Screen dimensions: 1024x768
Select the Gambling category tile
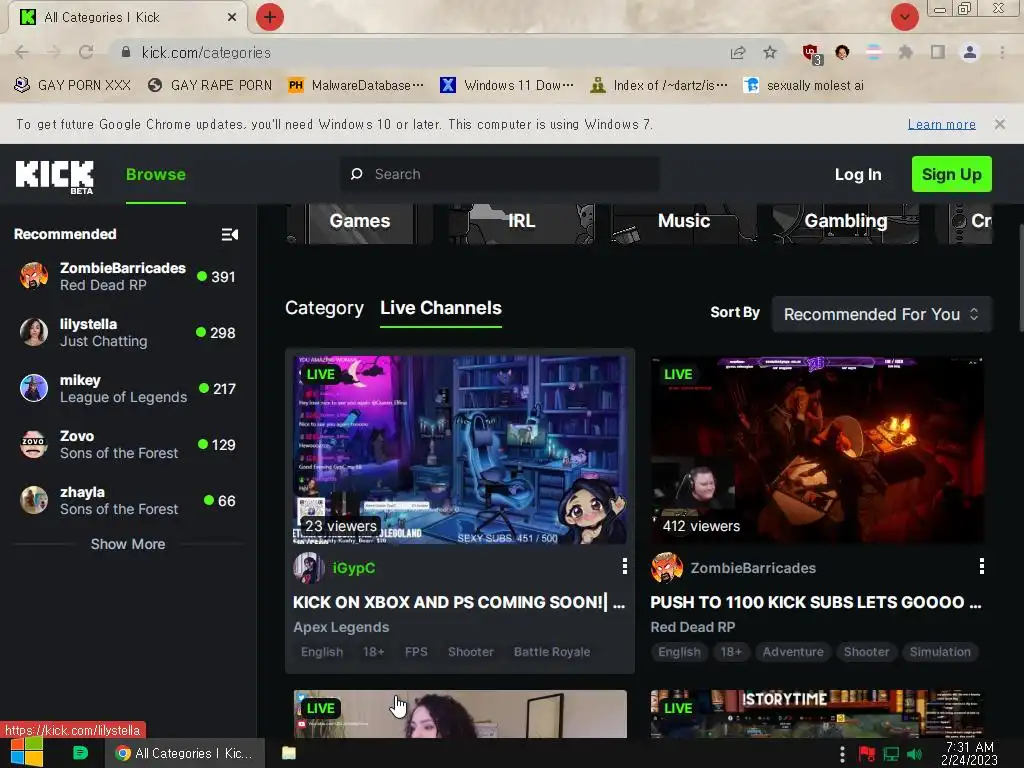(x=846, y=223)
